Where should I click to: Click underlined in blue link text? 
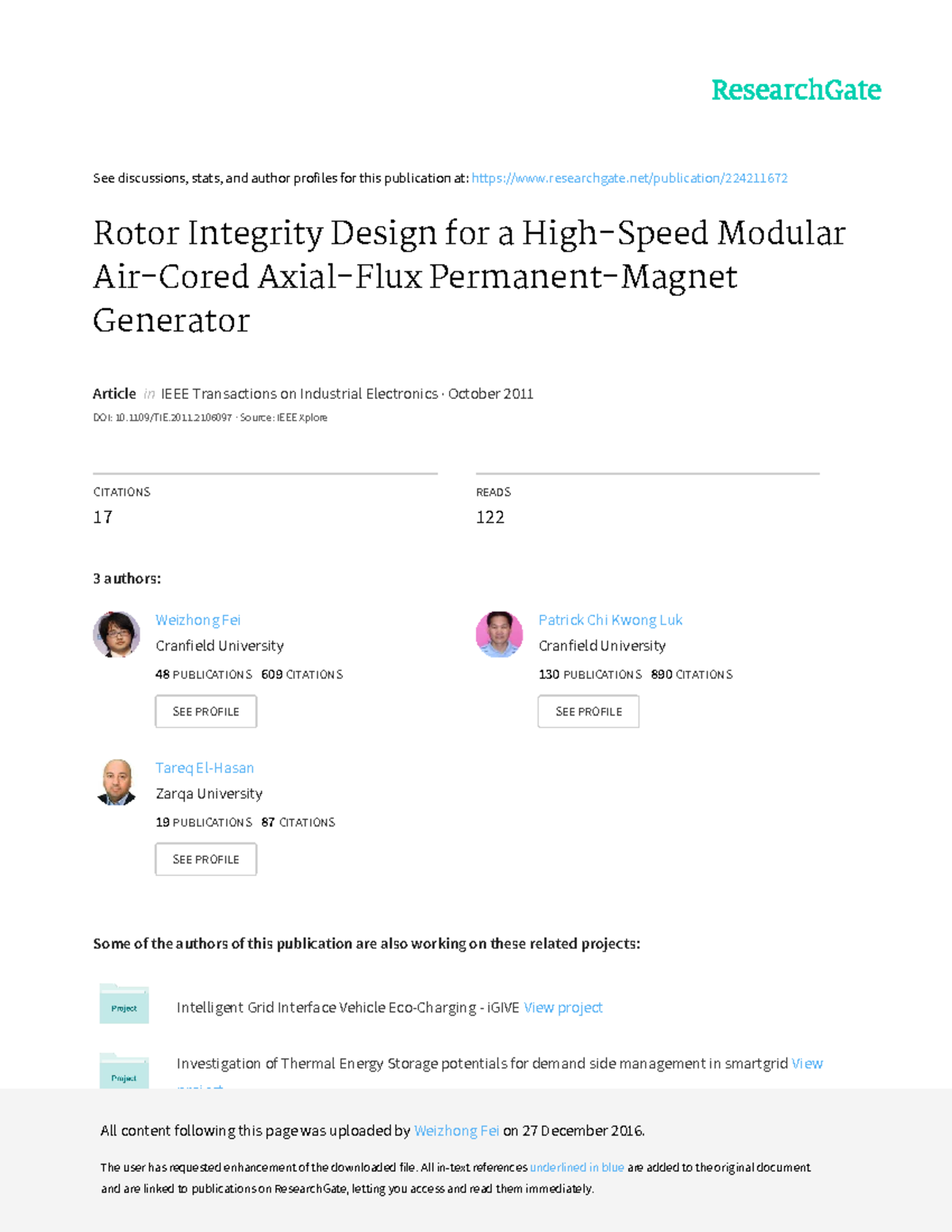coord(578,1167)
